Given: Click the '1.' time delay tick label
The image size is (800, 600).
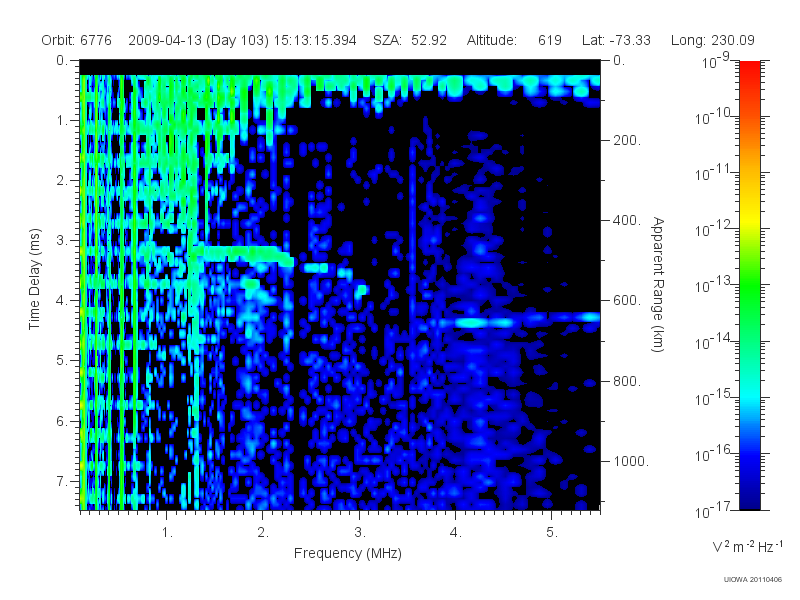Looking at the screenshot, I should click(62, 120).
